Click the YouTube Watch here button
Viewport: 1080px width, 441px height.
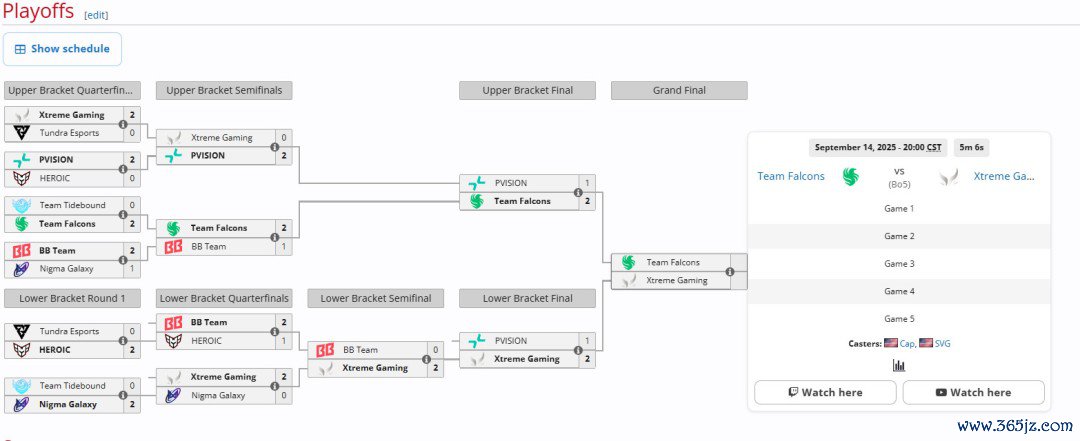tap(973, 392)
